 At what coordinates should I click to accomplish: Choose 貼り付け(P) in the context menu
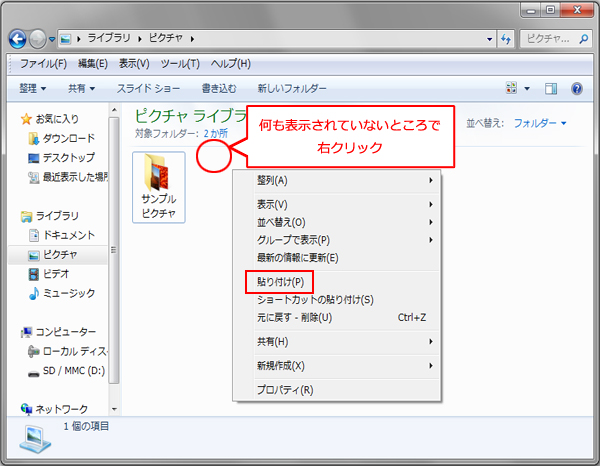280,281
